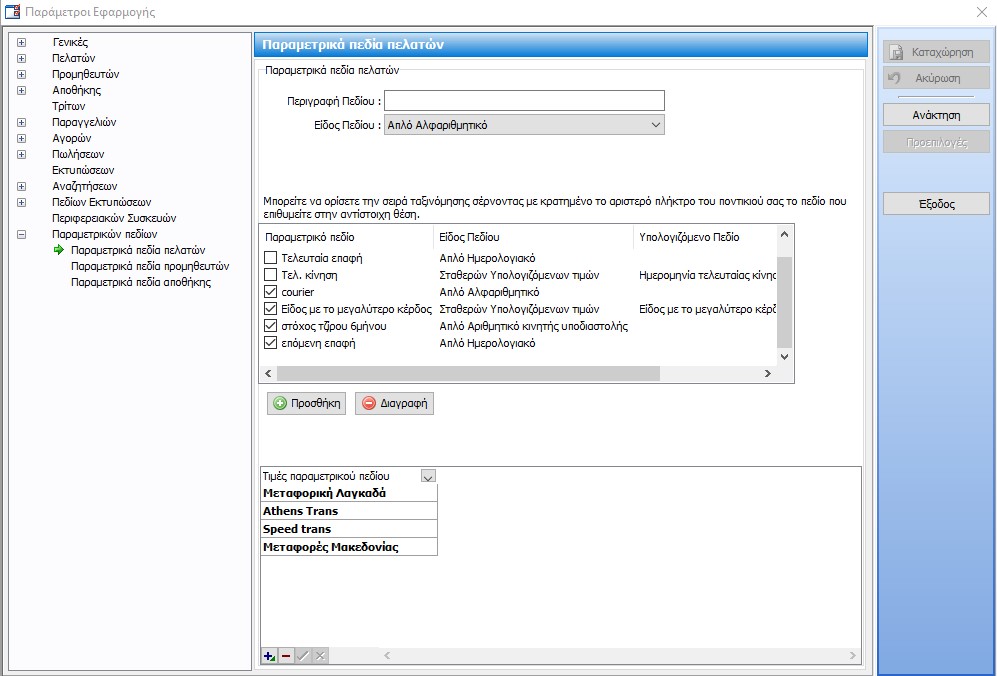Click the Ακύρωση button

[x=936, y=78]
